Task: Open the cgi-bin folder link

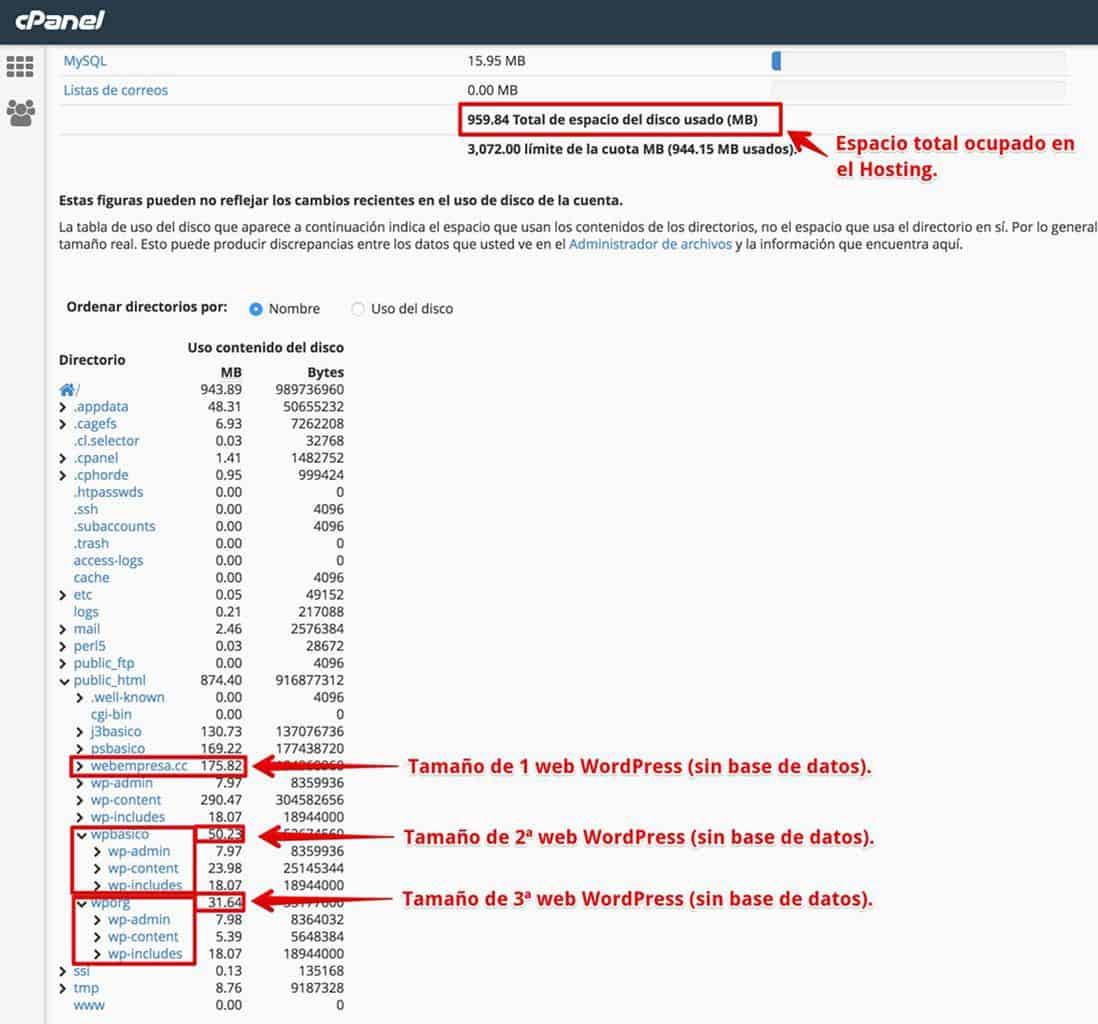Action: (x=111, y=714)
